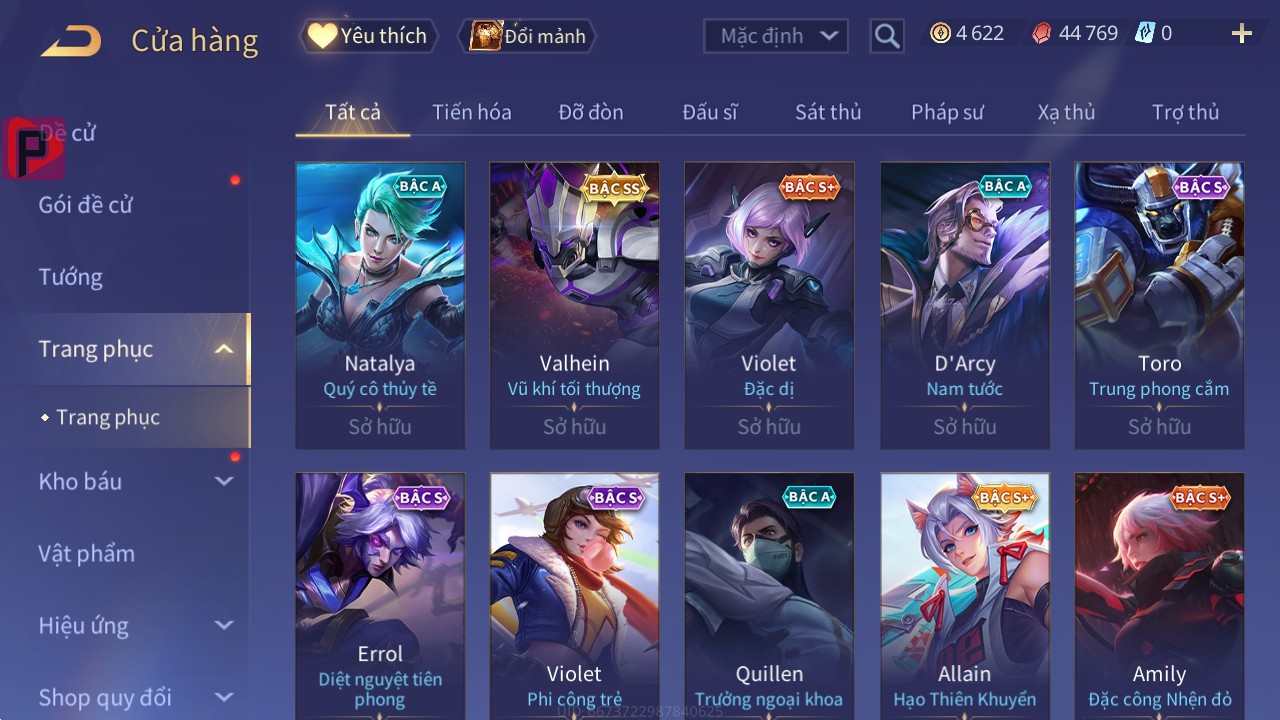Tap the blue voucher currency icon
1280x720 pixels.
pos(1145,33)
